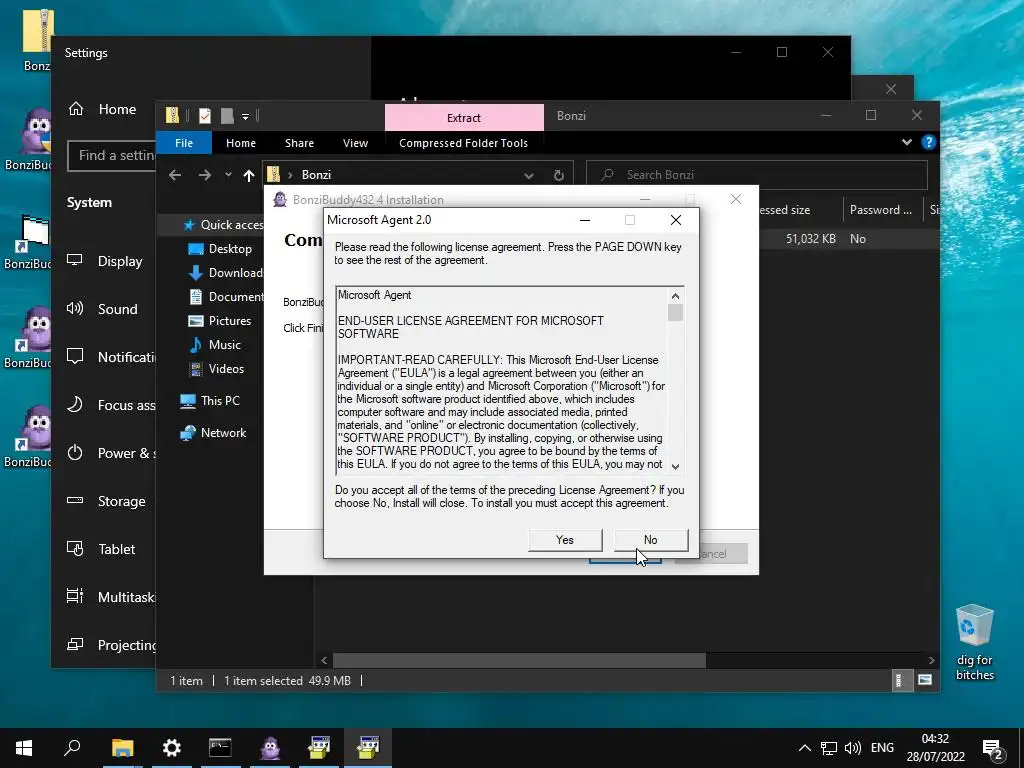Image resolution: width=1024 pixels, height=768 pixels.
Task: Open Display settings page
Action: tap(105, 261)
